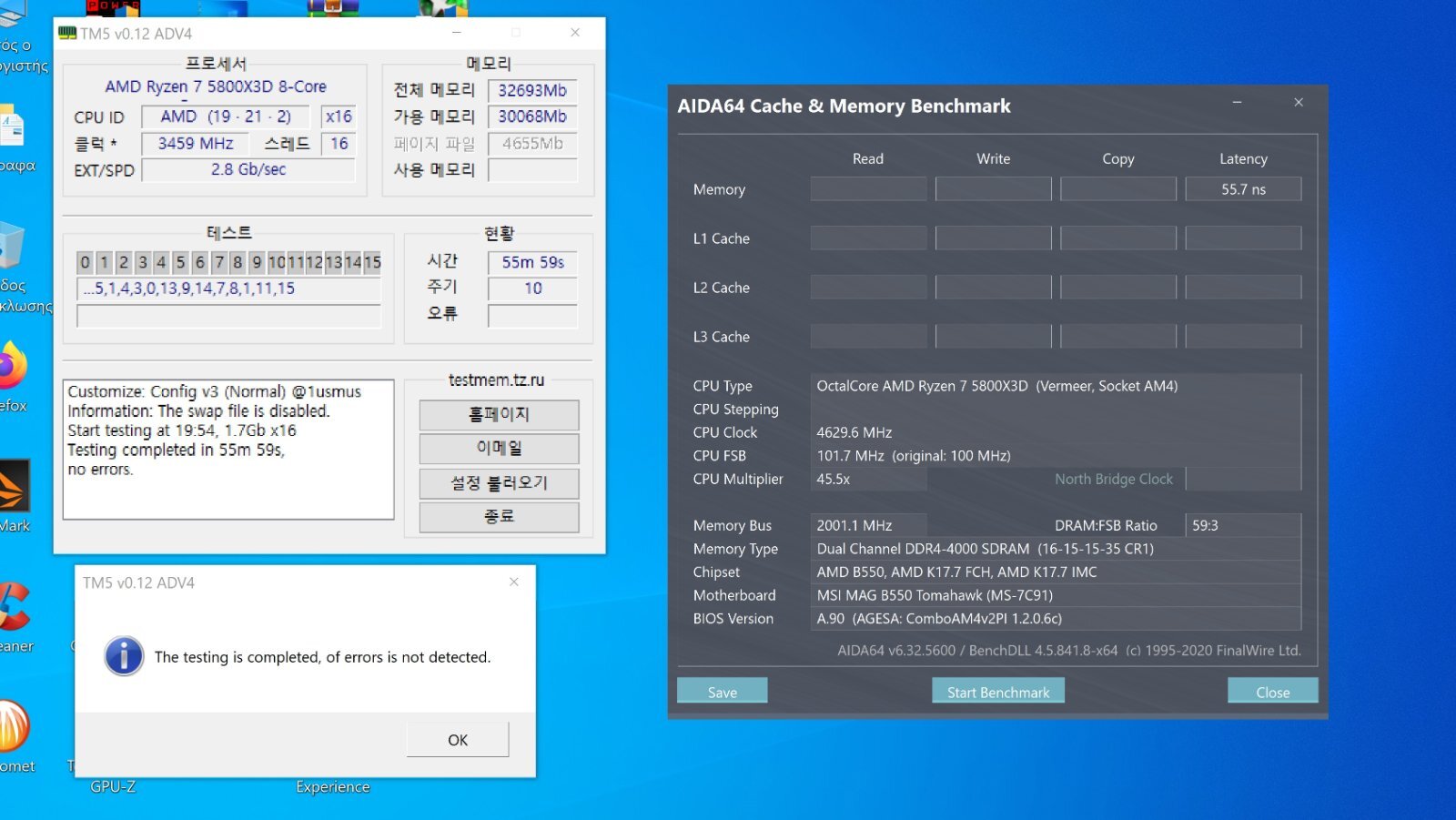Viewport: 1456px width, 820px height.
Task: Open the Experience desktop shortcut label
Action: pyautogui.click(x=333, y=786)
